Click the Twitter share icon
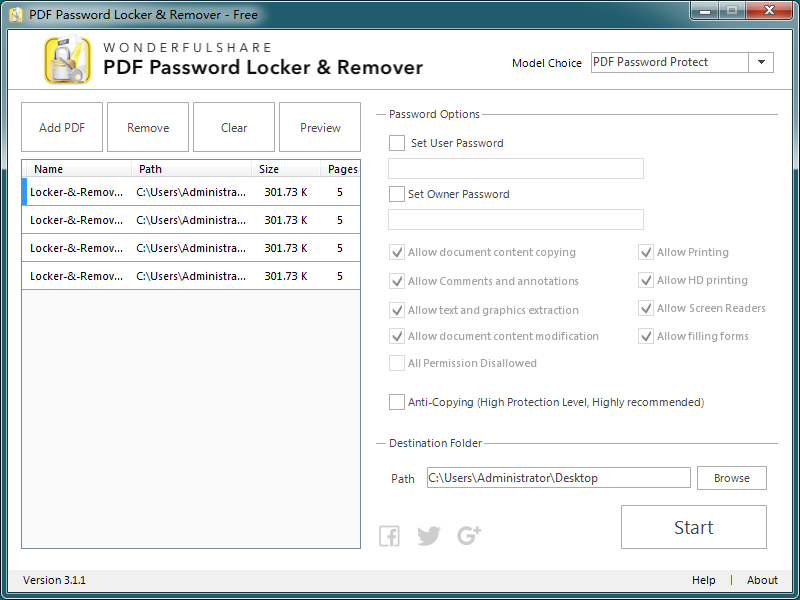Viewport: 800px width, 600px height. click(x=428, y=535)
